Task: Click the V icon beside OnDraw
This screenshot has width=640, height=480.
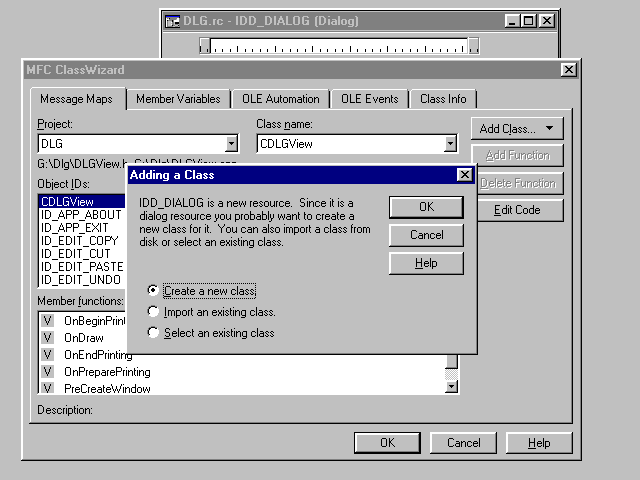Action: [x=48, y=338]
